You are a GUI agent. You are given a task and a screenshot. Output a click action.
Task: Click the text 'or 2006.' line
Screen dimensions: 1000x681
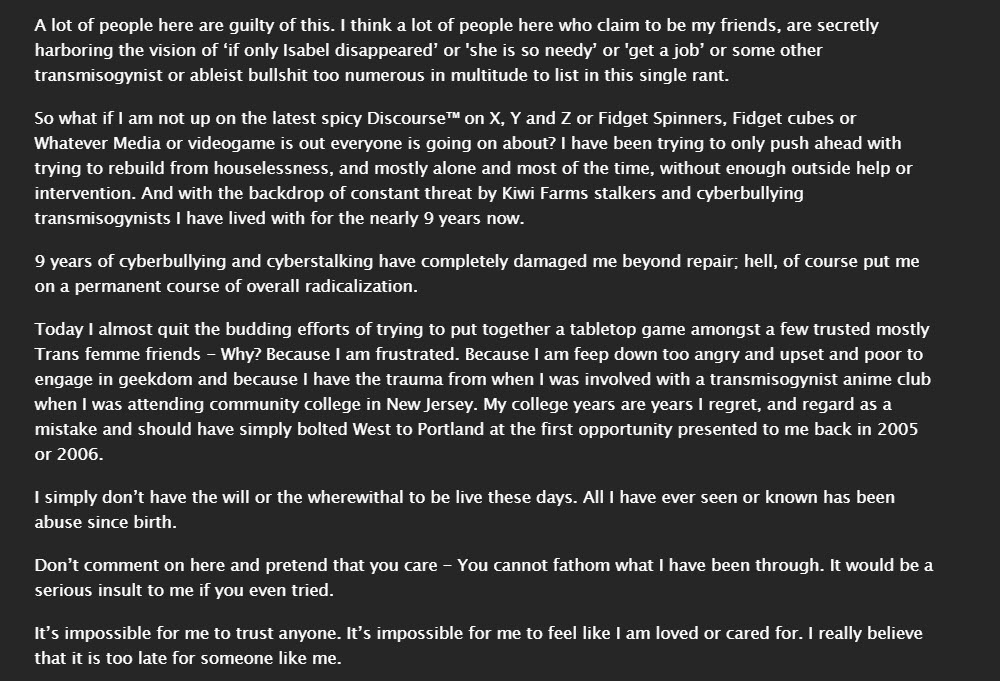tap(69, 454)
